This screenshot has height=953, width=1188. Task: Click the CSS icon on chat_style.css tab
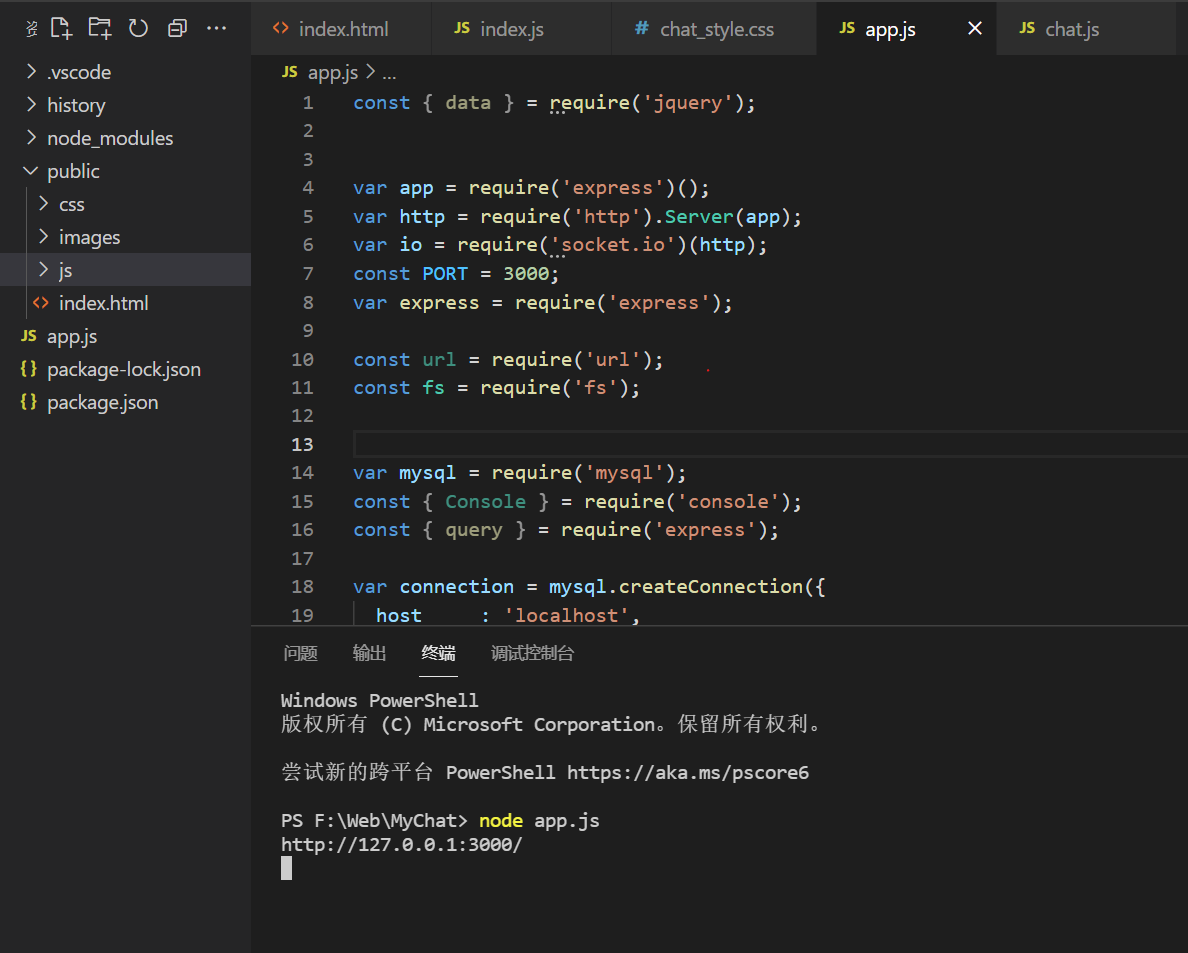641,29
